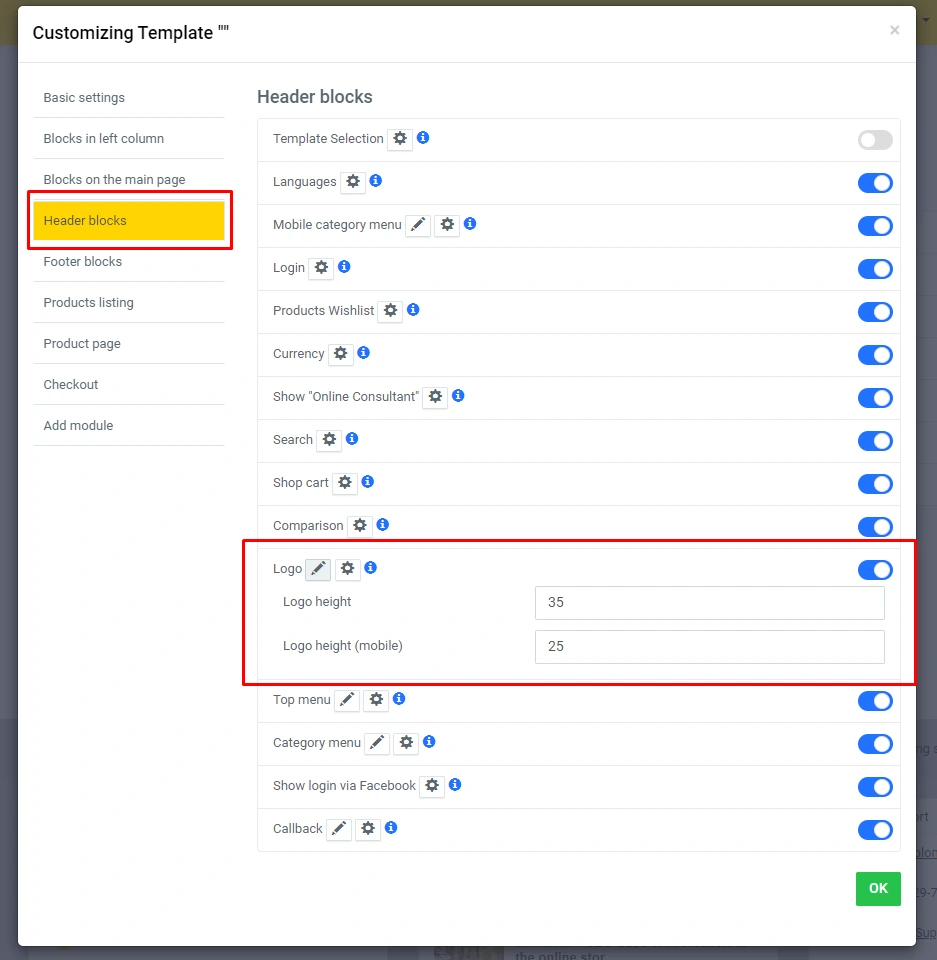Open gear settings for Callback block

(368, 829)
